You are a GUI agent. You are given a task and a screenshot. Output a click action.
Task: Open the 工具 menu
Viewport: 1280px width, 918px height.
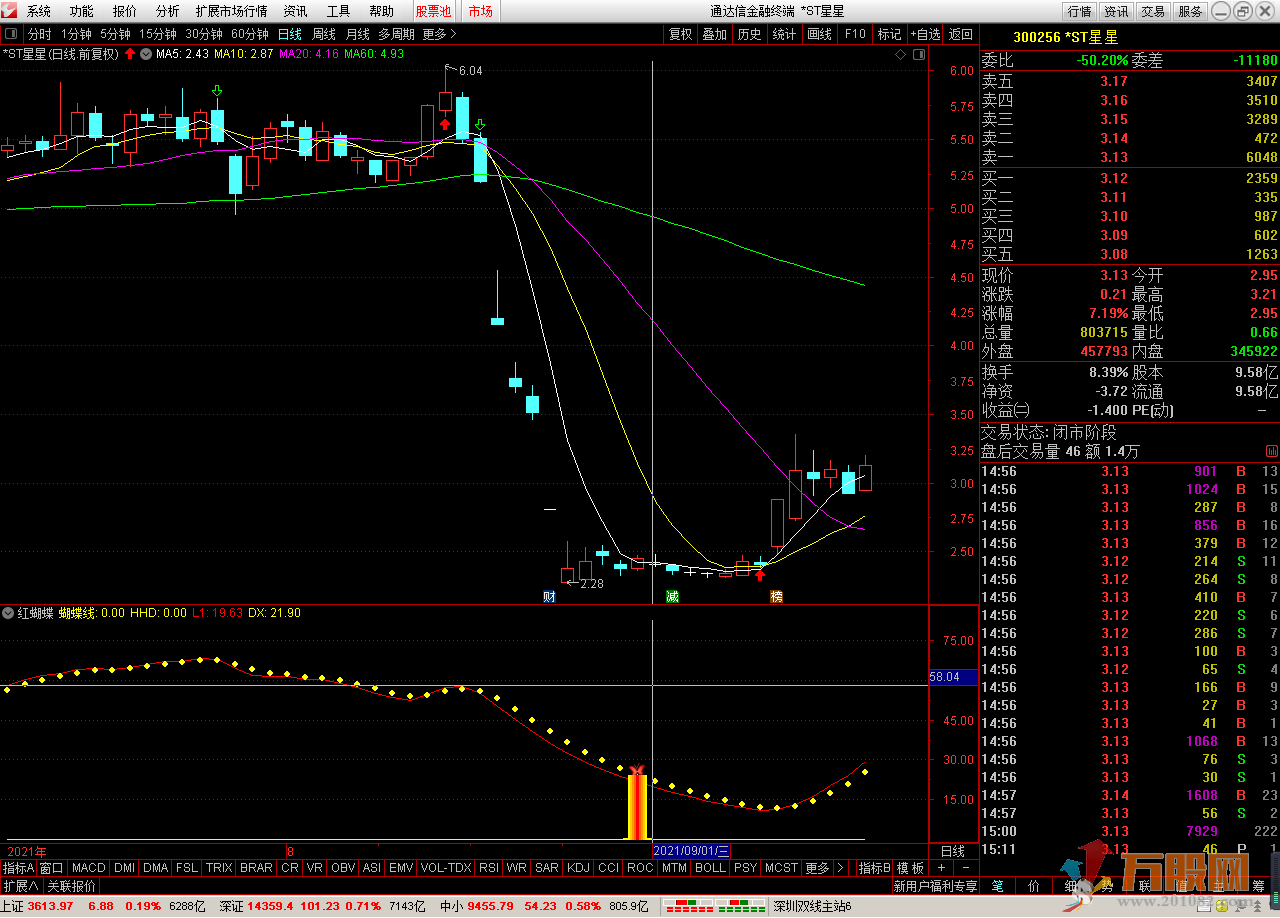[339, 11]
